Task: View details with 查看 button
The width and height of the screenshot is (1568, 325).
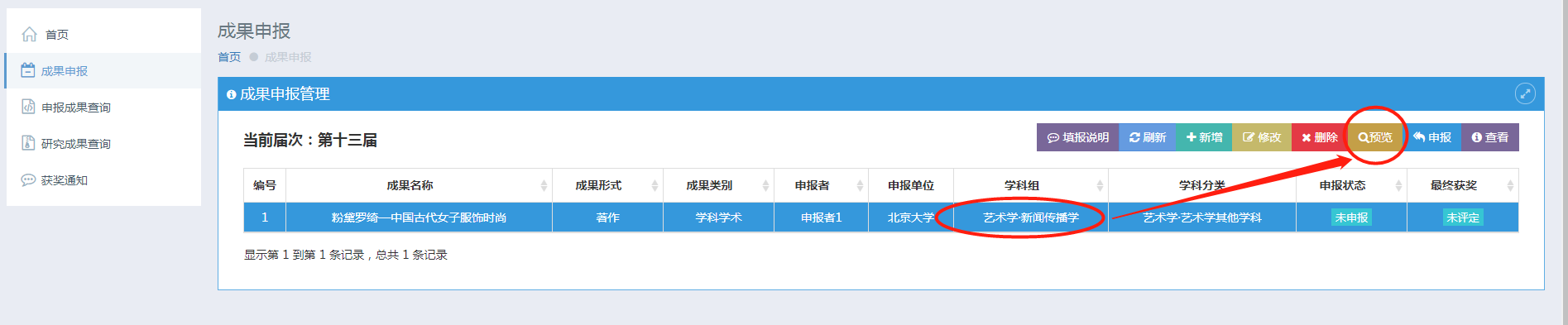Action: tap(1490, 137)
